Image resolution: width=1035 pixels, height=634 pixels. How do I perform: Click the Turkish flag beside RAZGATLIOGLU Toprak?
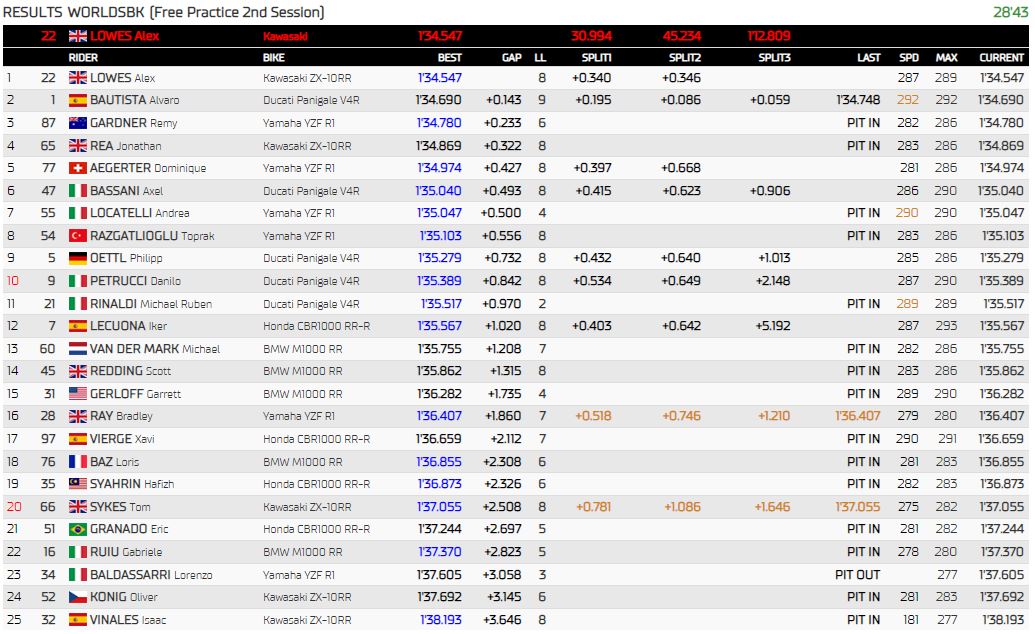coord(78,236)
